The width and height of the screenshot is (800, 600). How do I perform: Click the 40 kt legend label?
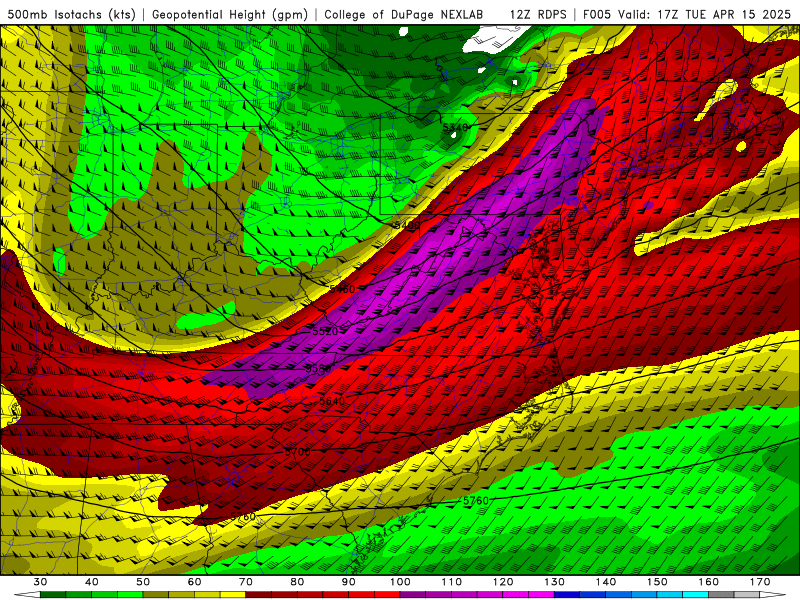[x=92, y=582]
